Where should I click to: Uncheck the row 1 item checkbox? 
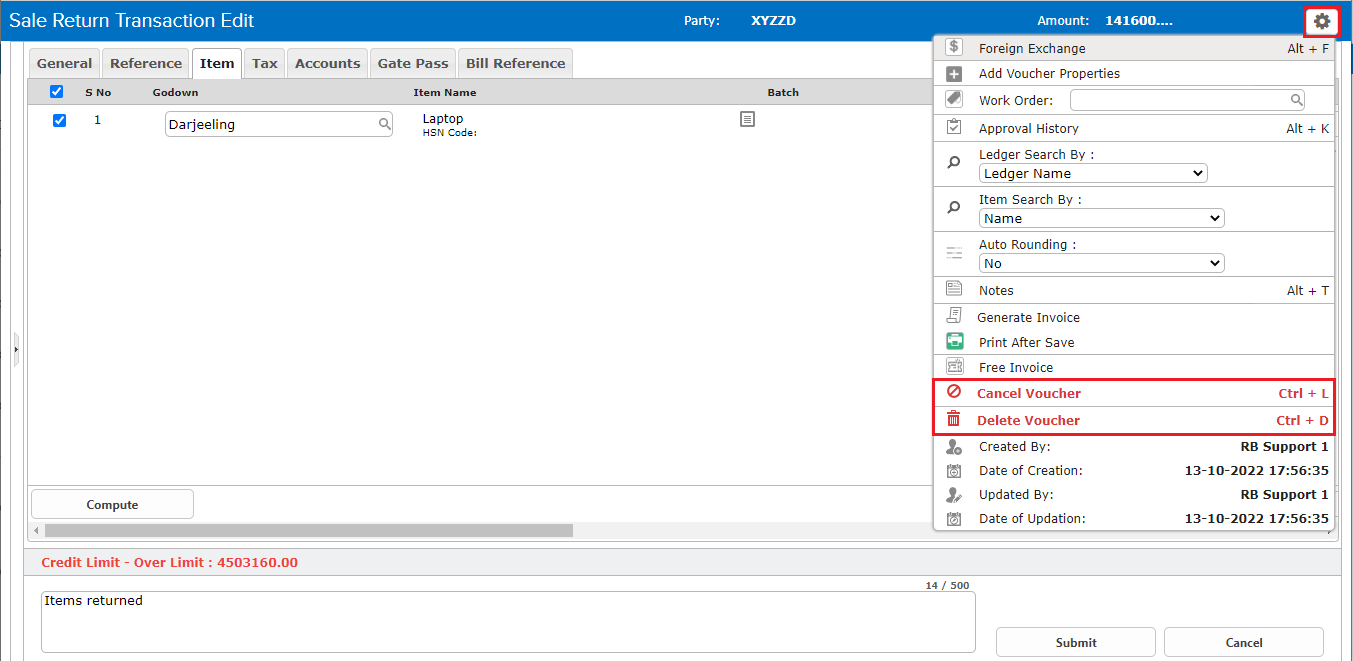pyautogui.click(x=59, y=121)
